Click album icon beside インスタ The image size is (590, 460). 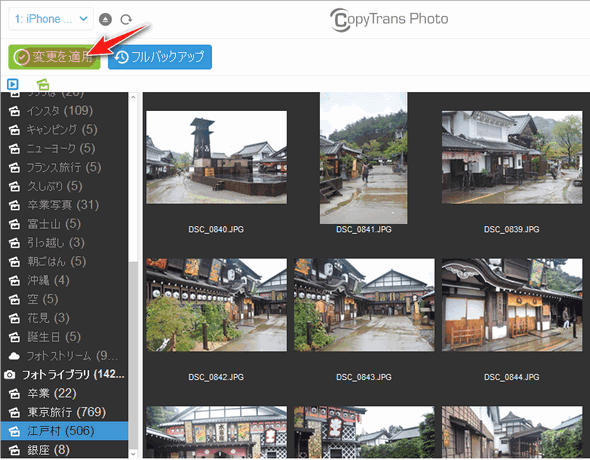(x=14, y=111)
